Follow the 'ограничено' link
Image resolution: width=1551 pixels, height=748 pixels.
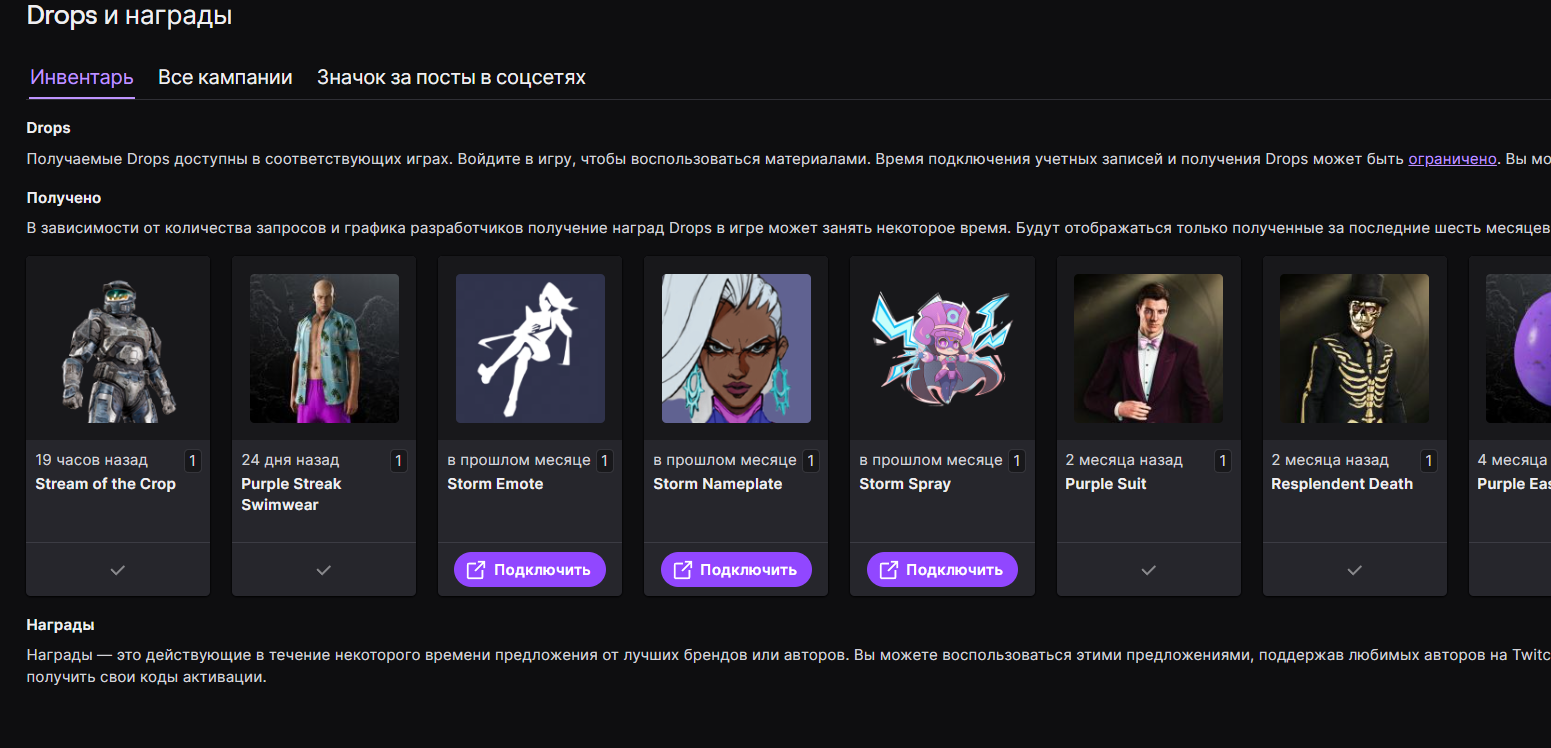click(x=1453, y=158)
